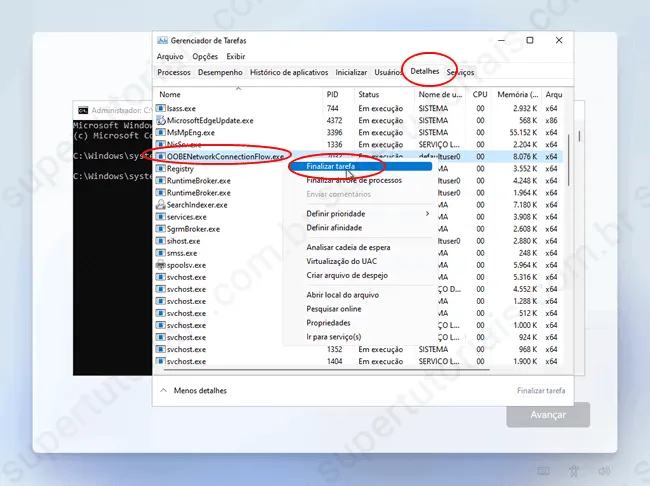Screen dimensions: 650x486
Task: Click the SgrmBroker.exe process icon
Action: pos(160,228)
